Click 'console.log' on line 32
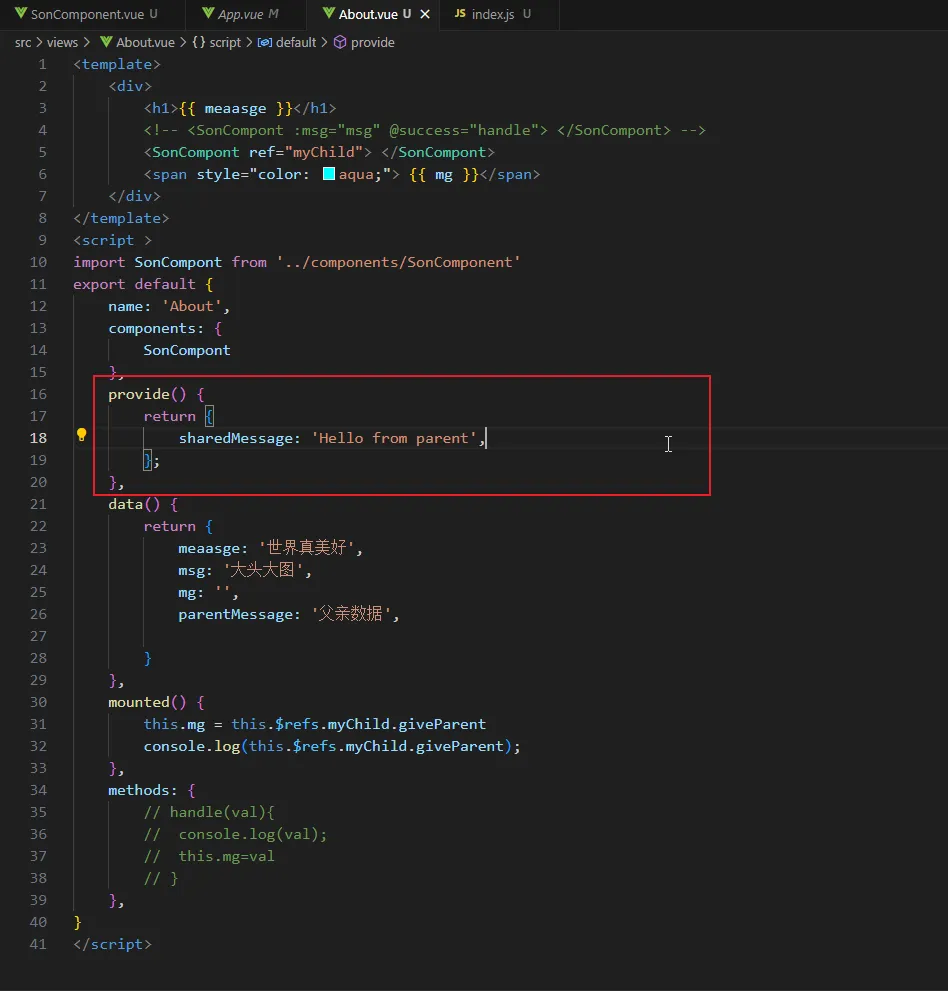Viewport: 948px width, 991px height. point(191,746)
